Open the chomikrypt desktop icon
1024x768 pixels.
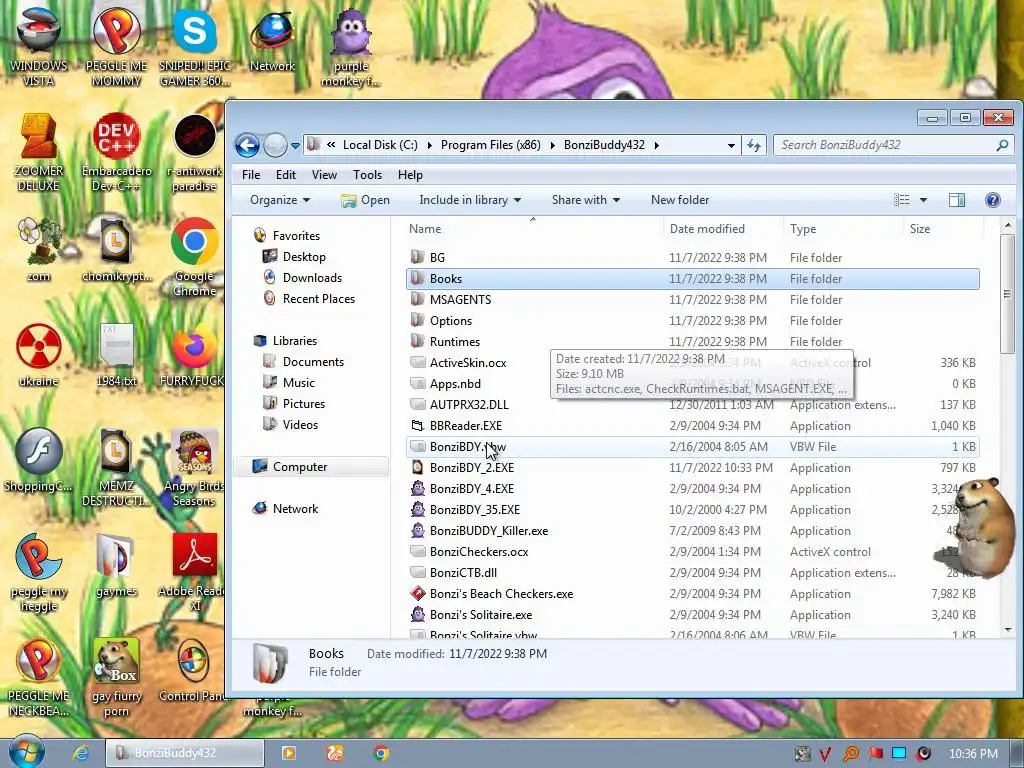tap(116, 248)
